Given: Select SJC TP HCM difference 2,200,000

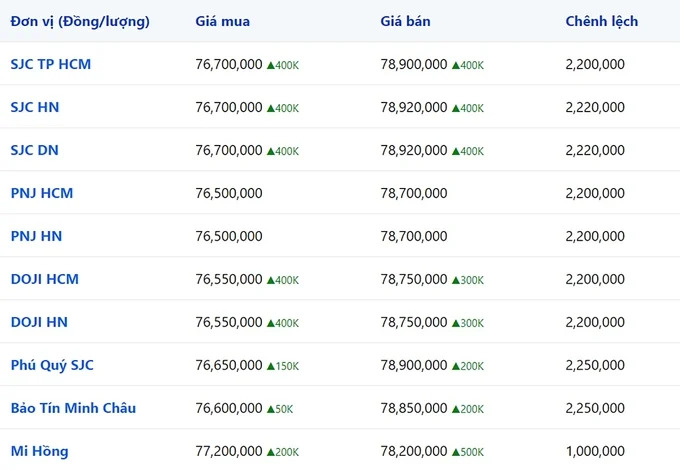Looking at the screenshot, I should pyautogui.click(x=595, y=64).
